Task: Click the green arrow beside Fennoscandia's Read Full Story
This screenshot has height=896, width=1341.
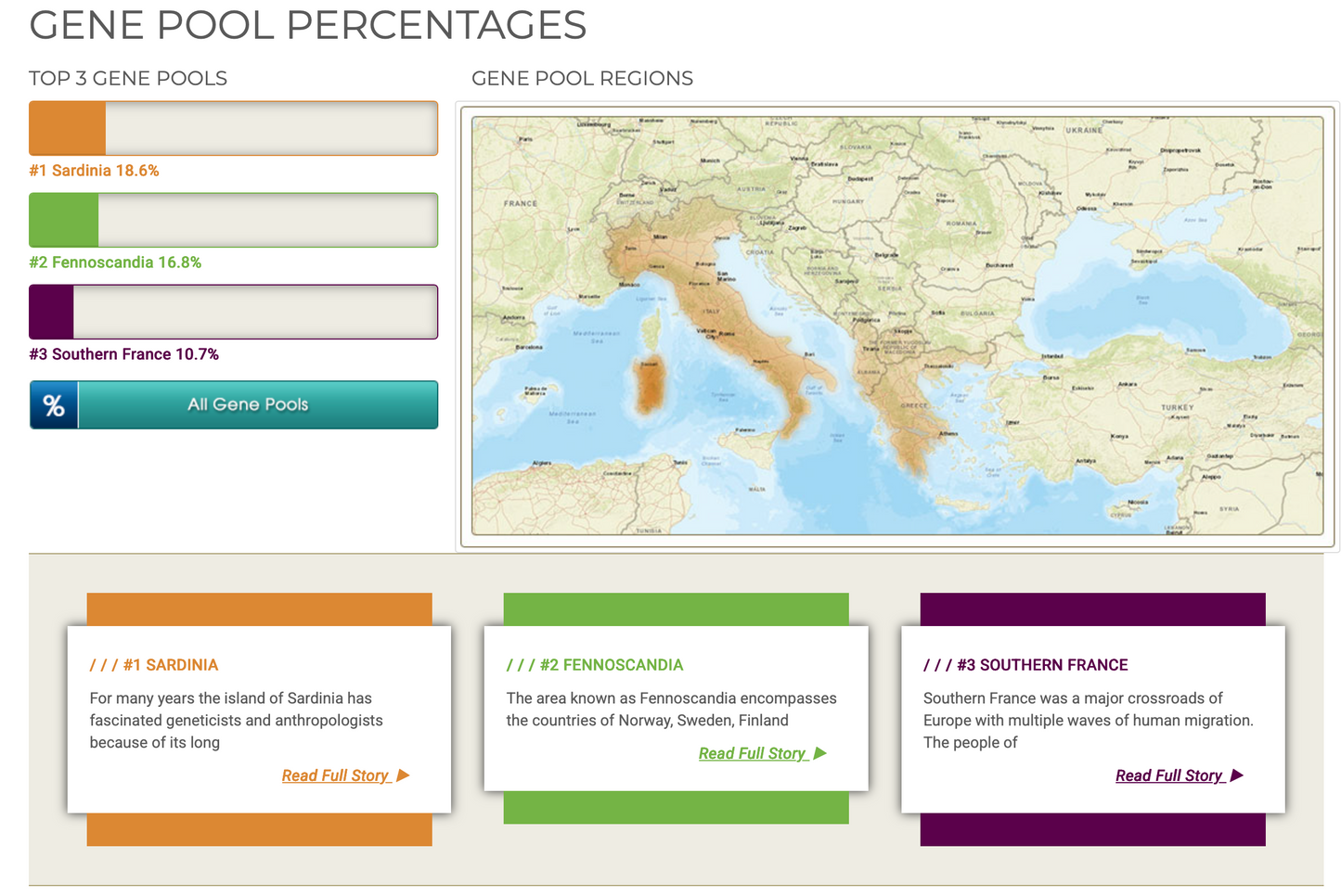Action: 819,753
